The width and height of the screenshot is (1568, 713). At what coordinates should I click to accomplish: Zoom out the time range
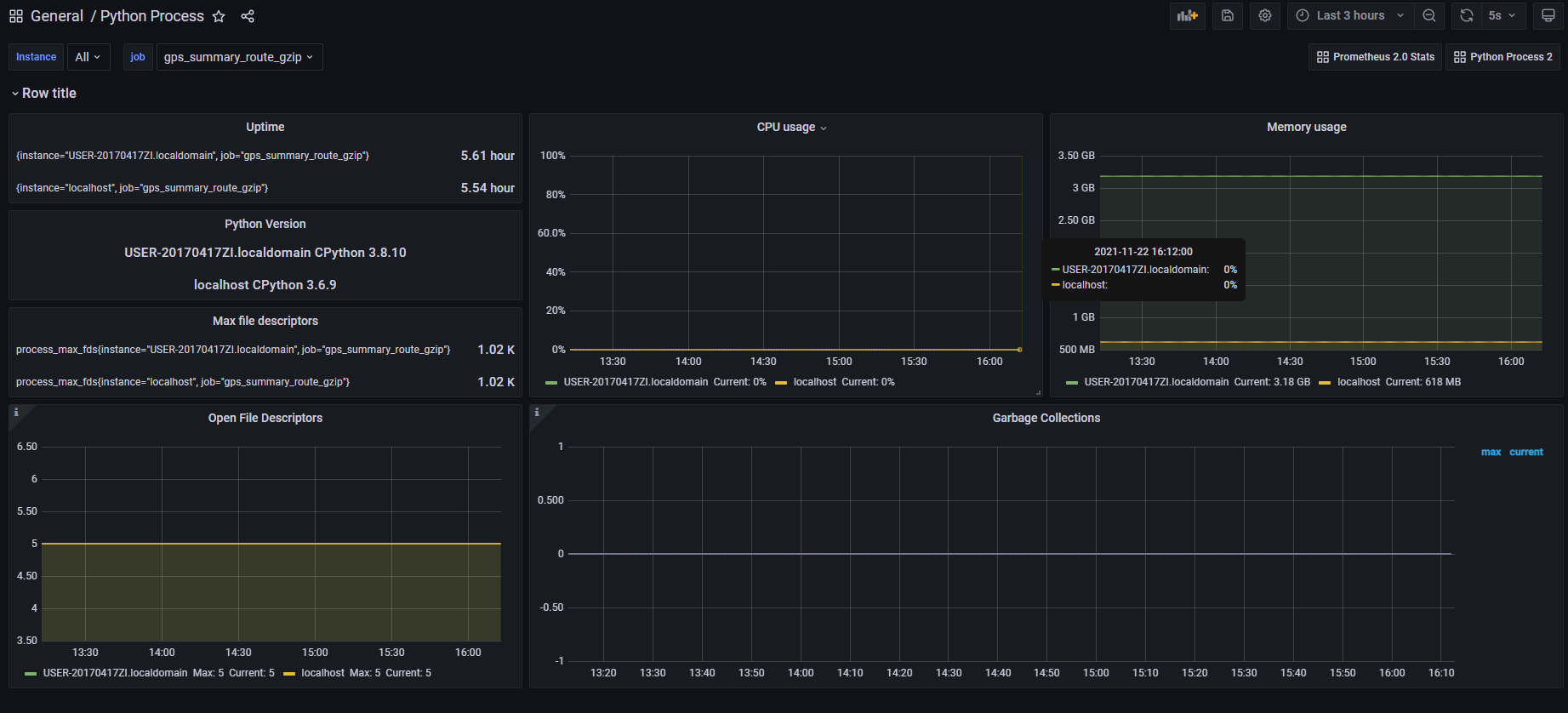click(1429, 15)
